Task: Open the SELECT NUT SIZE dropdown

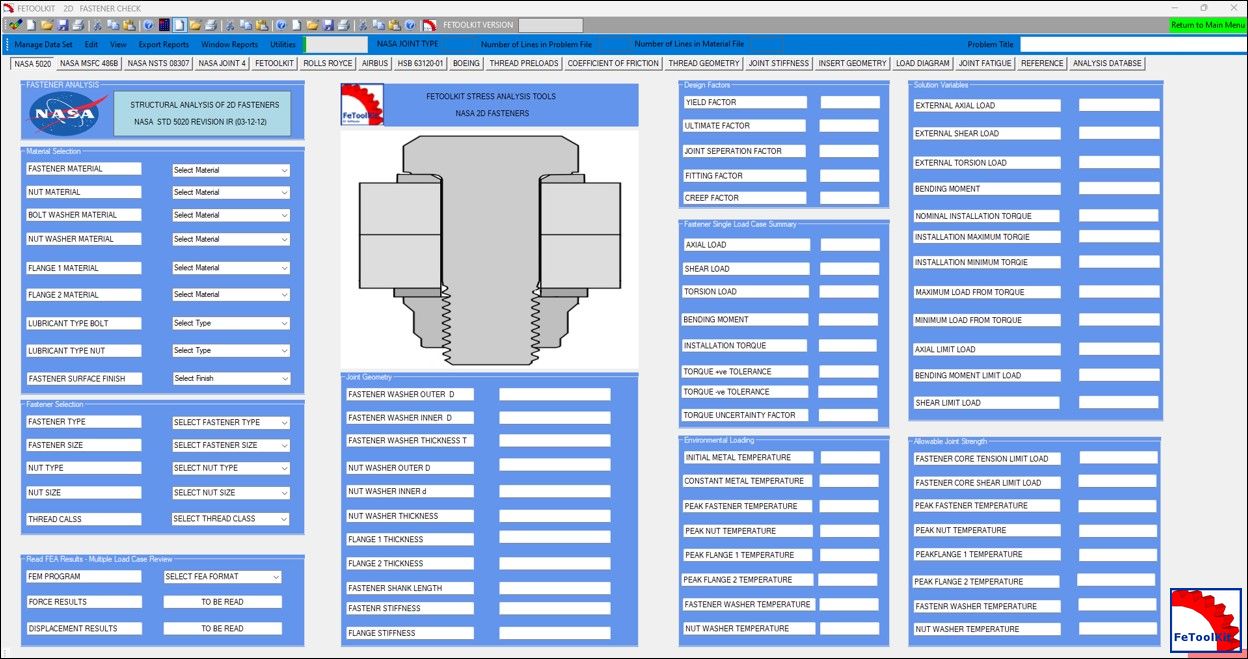Action: [231, 493]
